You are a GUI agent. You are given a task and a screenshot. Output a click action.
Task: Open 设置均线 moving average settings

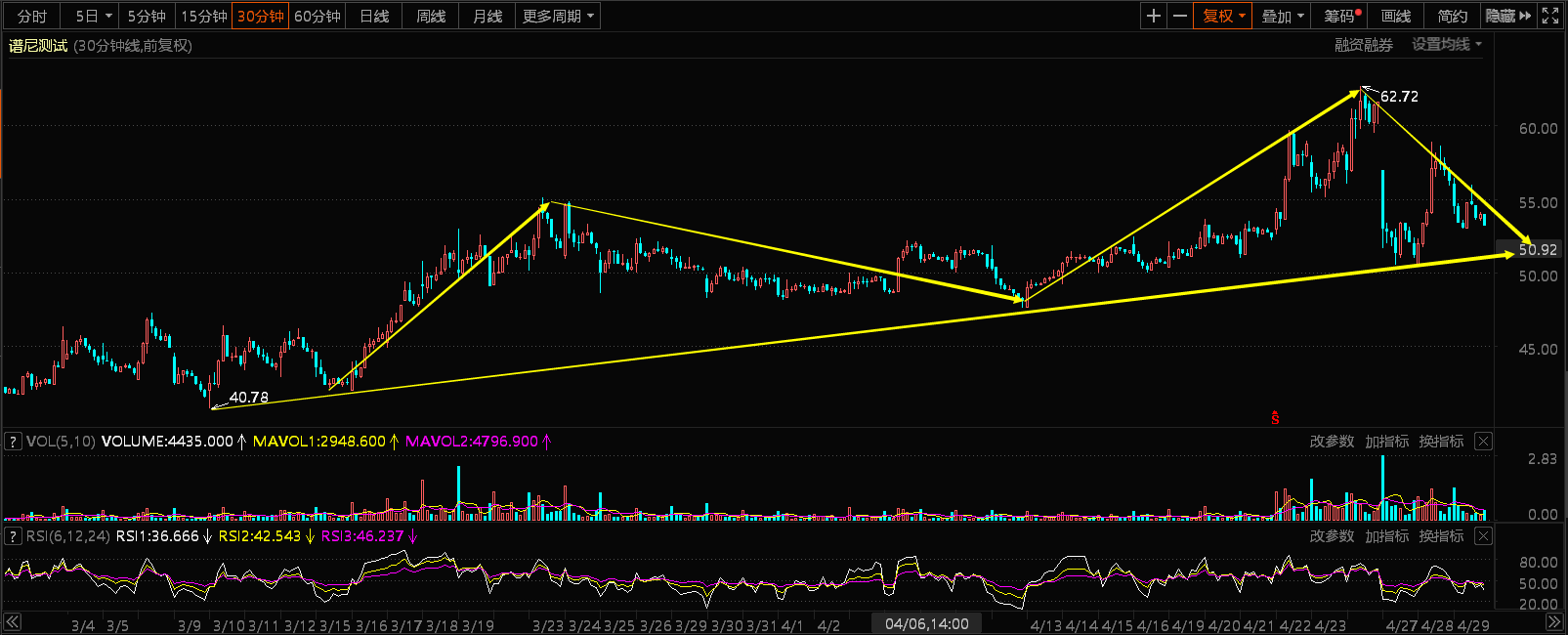(x=1447, y=45)
